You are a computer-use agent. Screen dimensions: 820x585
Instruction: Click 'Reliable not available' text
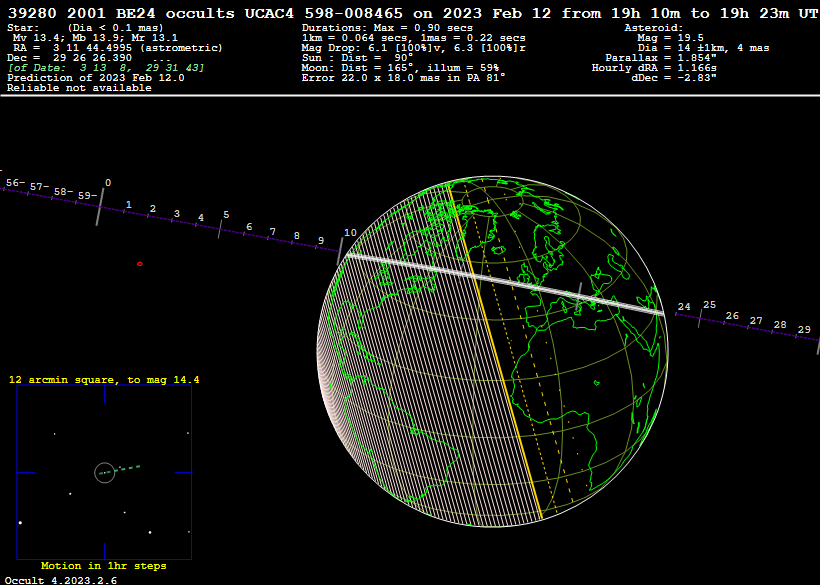[x=79, y=87]
